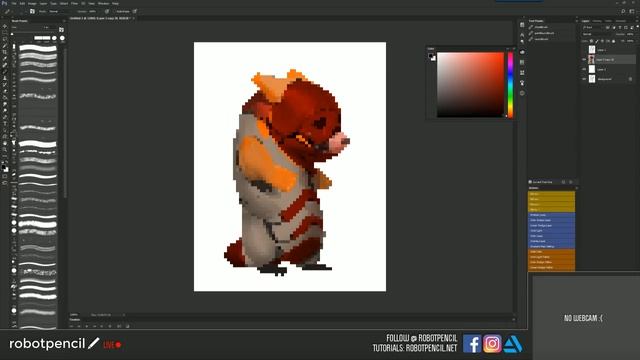Pick a color in the Color panel field

point(471,84)
